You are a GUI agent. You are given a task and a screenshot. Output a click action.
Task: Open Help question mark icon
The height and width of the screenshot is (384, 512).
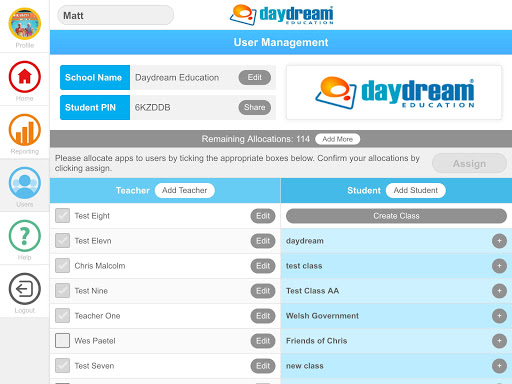click(x=25, y=236)
